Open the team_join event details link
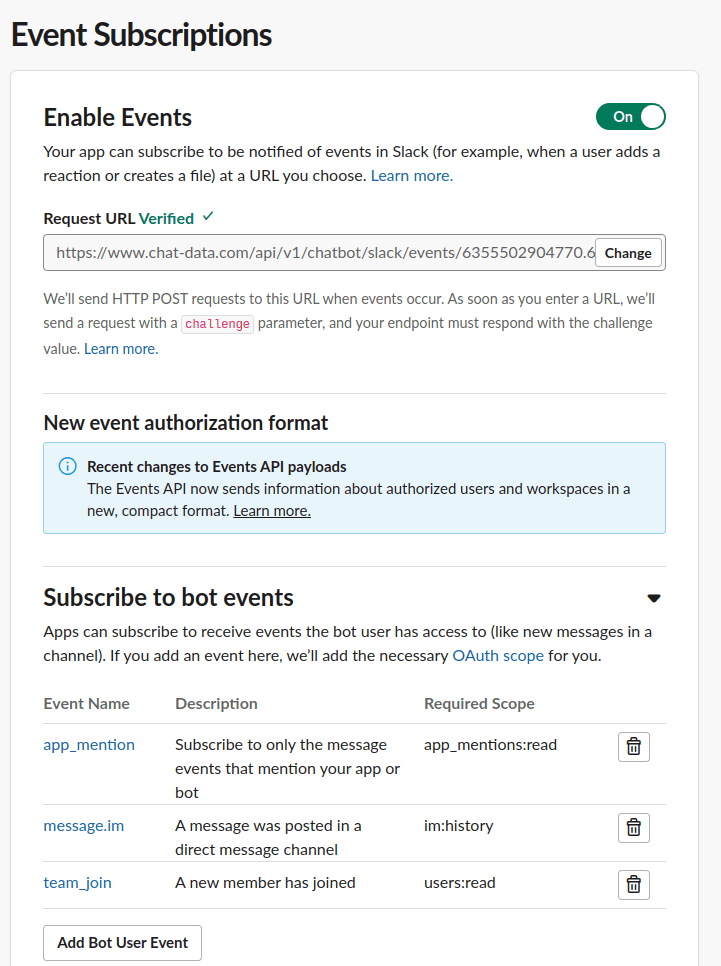This screenshot has height=966, width=721. click(x=77, y=882)
